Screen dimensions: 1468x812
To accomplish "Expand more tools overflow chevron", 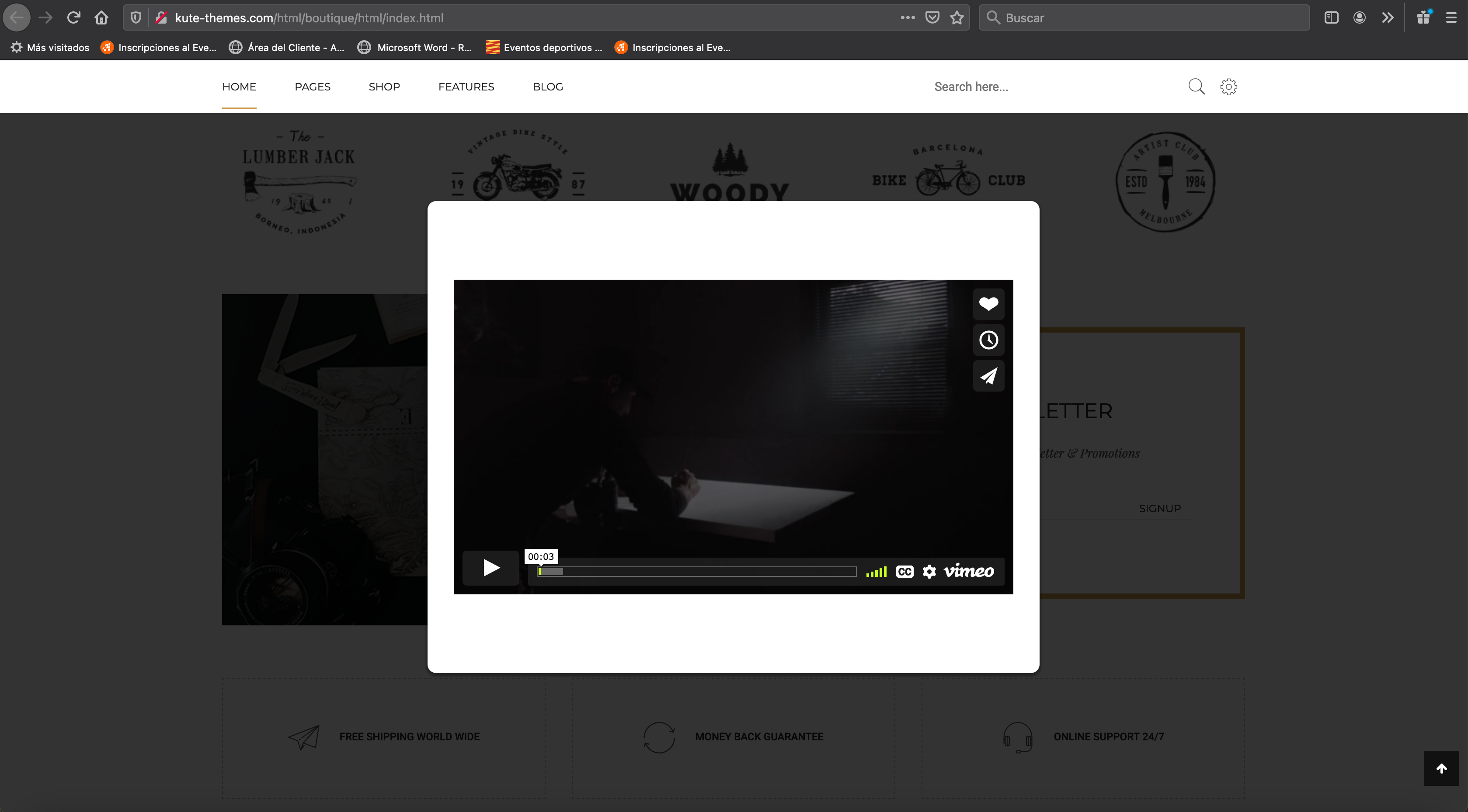I will pyautogui.click(x=1388, y=17).
